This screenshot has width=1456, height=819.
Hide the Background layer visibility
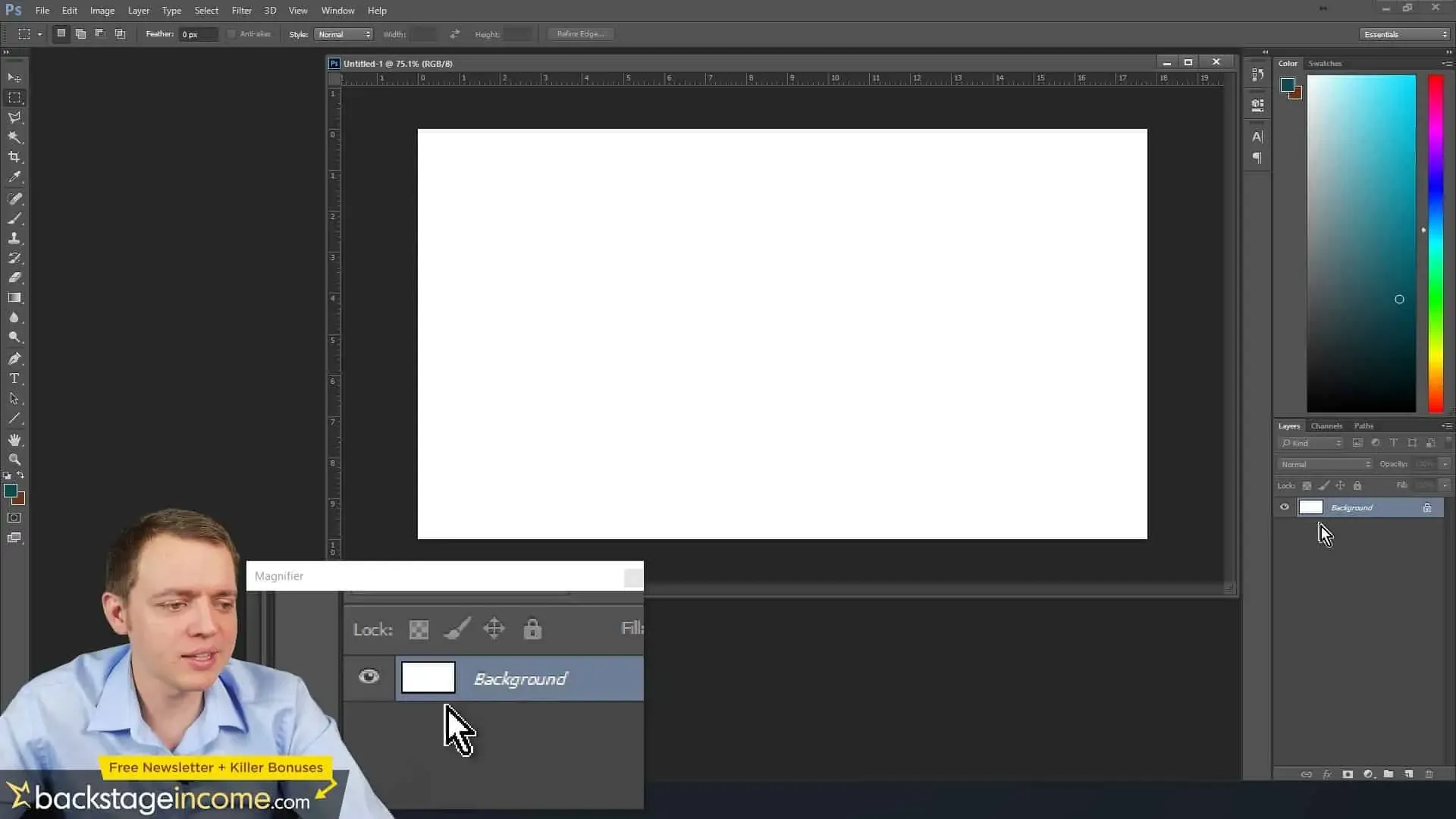coord(1285,507)
